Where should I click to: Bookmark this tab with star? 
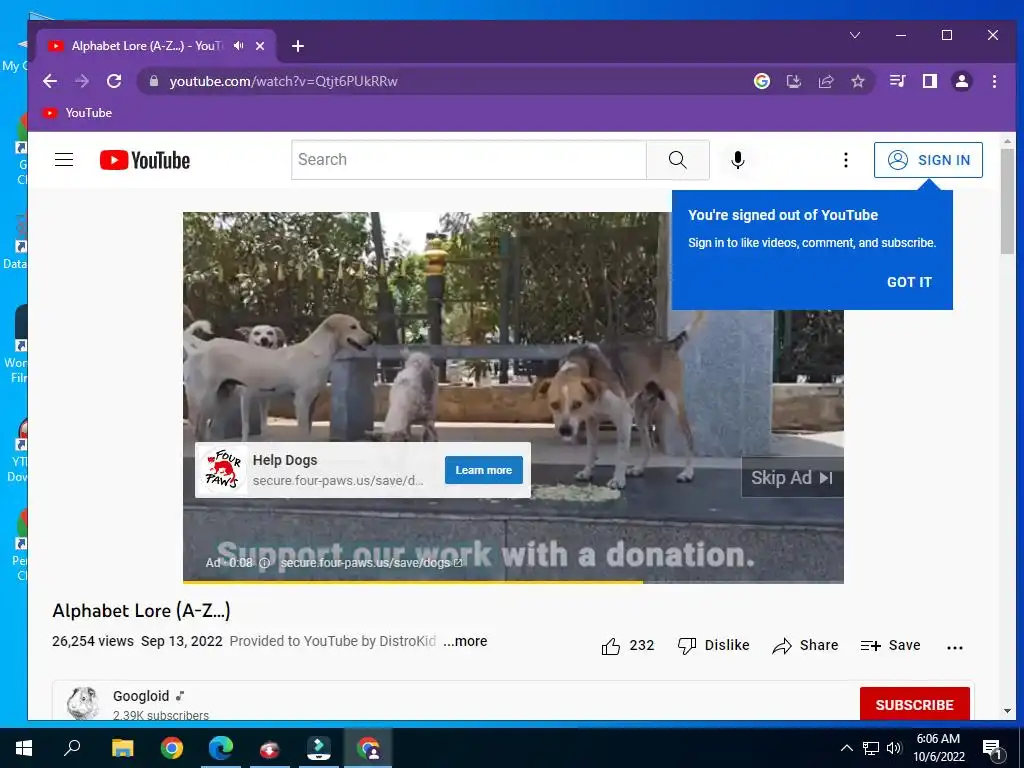858,81
